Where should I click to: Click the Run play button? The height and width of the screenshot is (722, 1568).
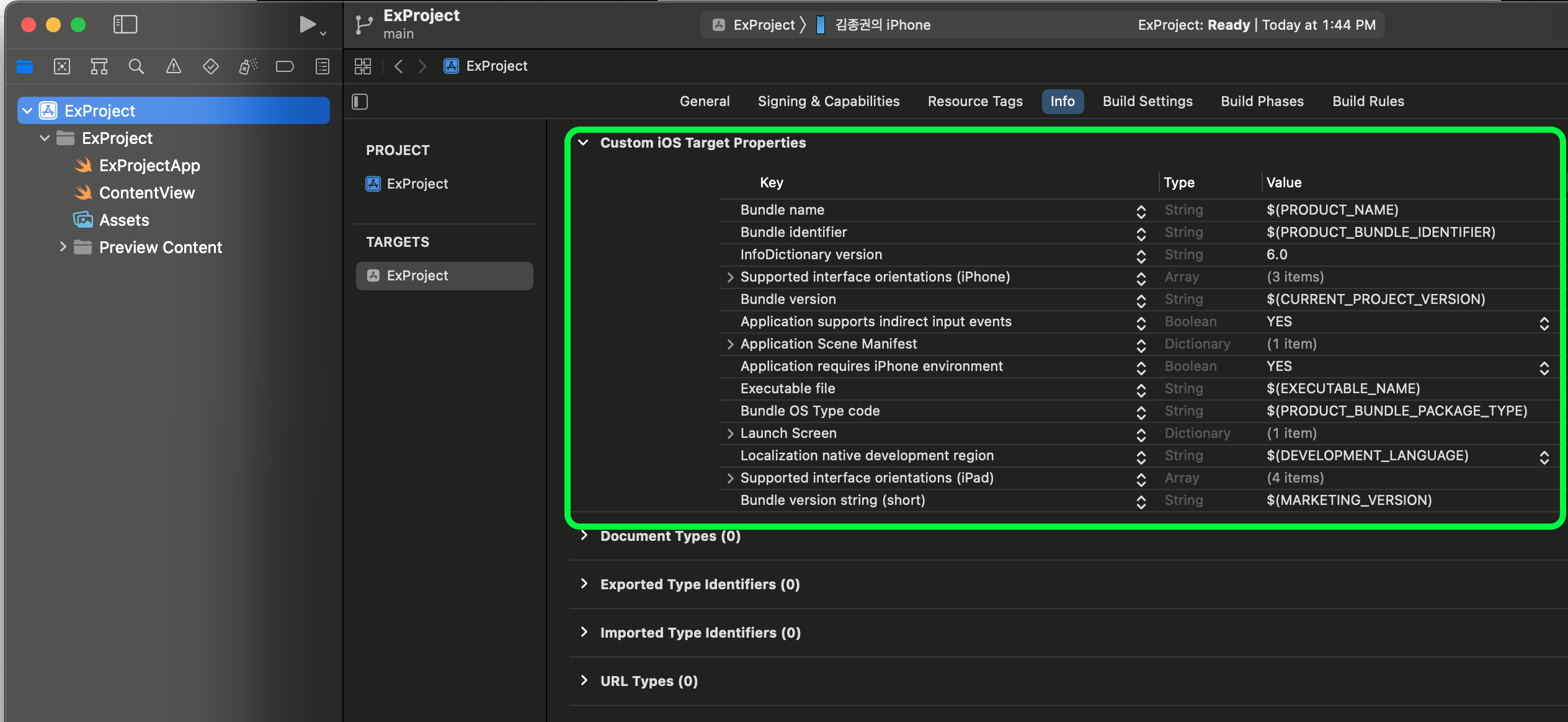click(x=307, y=25)
